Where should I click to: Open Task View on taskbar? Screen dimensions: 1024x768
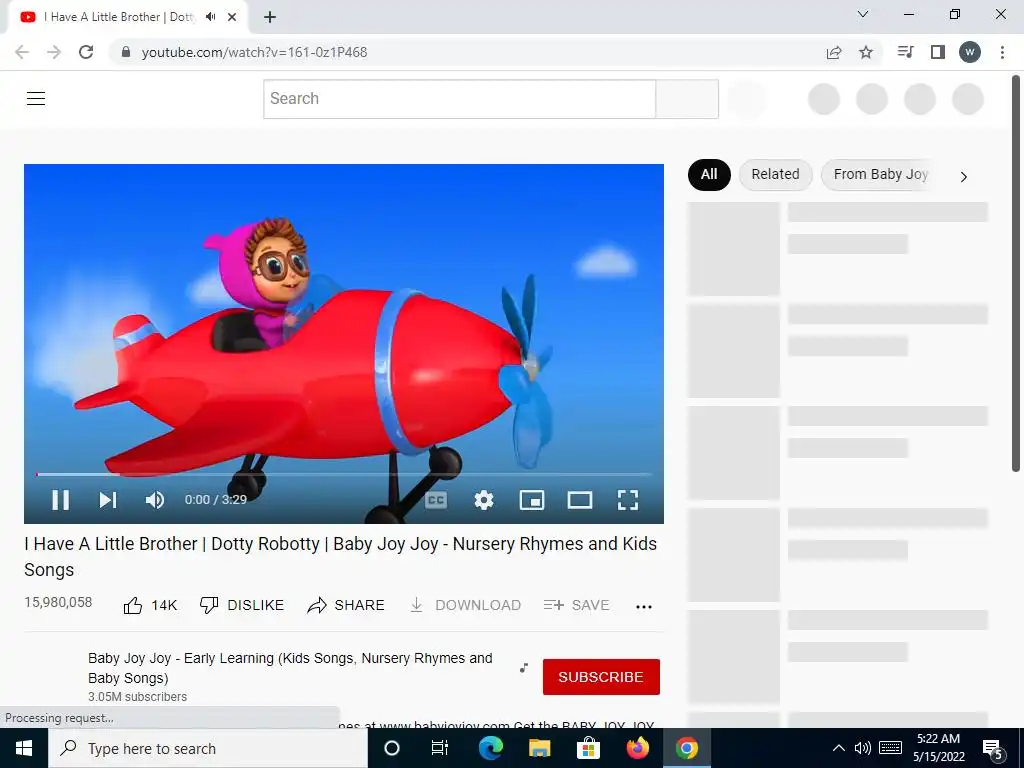[x=440, y=748]
